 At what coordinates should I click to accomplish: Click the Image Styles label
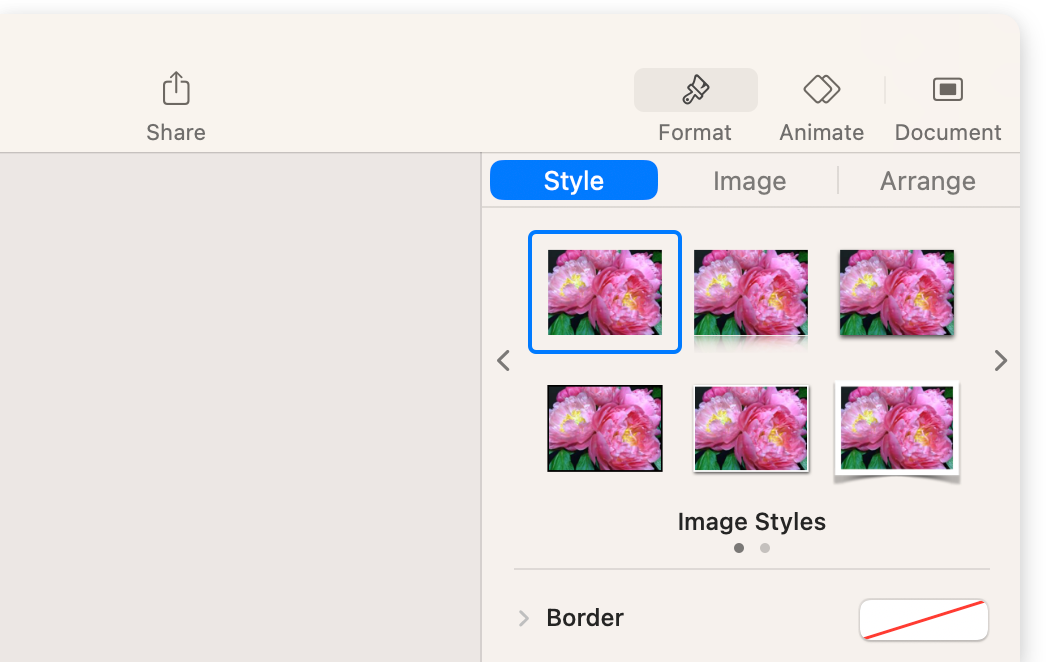(751, 521)
